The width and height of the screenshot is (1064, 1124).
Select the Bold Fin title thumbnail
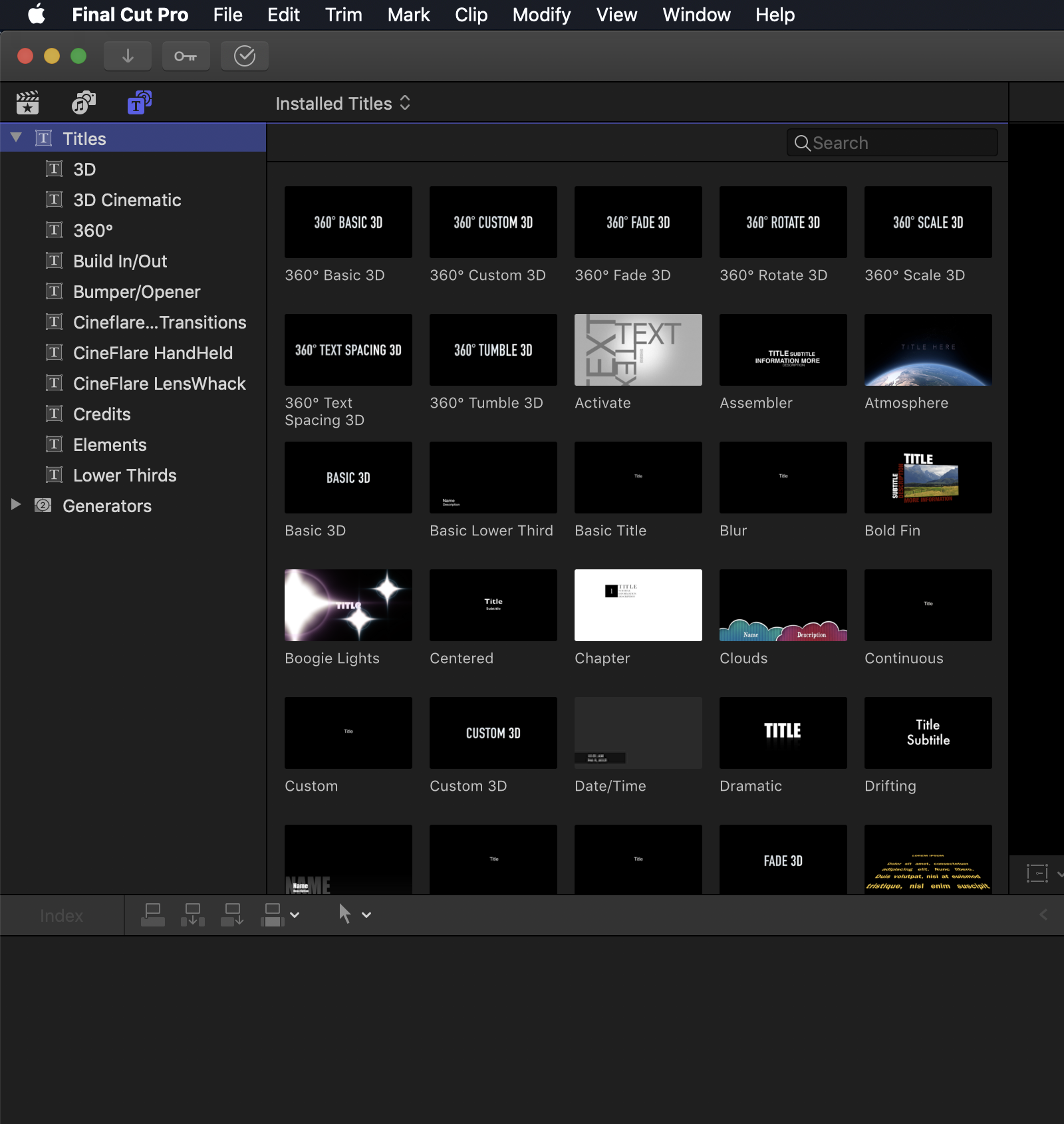[928, 478]
